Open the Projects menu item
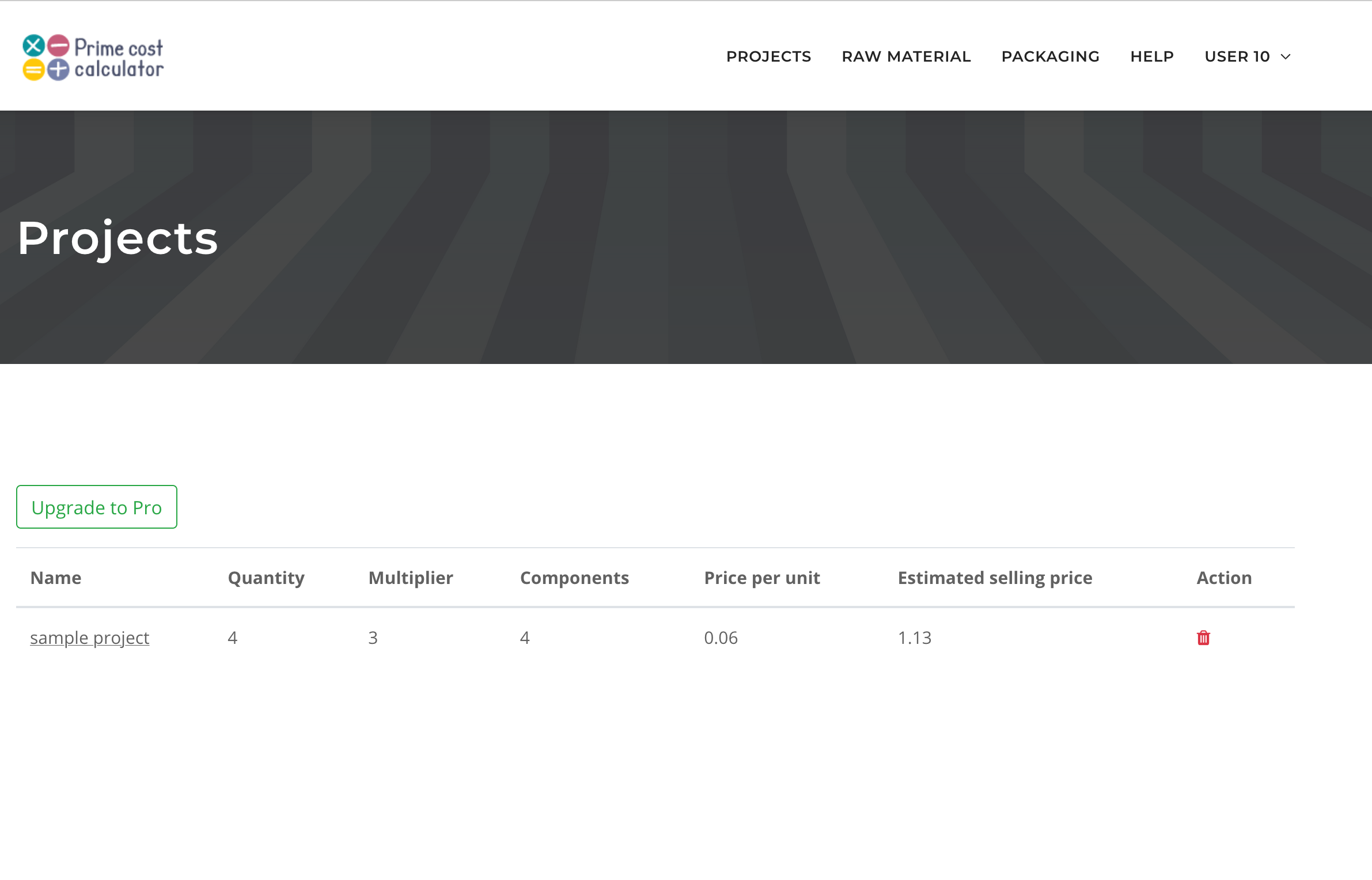 click(768, 56)
